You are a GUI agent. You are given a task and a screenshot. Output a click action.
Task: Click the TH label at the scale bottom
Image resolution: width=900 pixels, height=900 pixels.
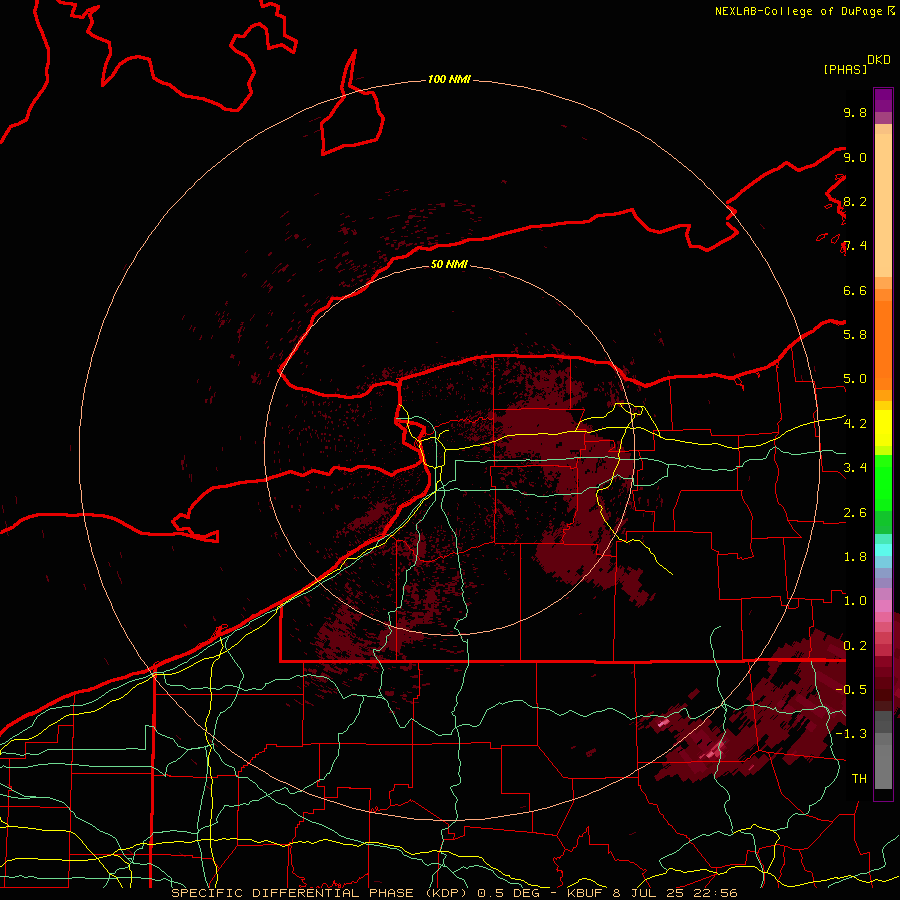[x=859, y=778]
